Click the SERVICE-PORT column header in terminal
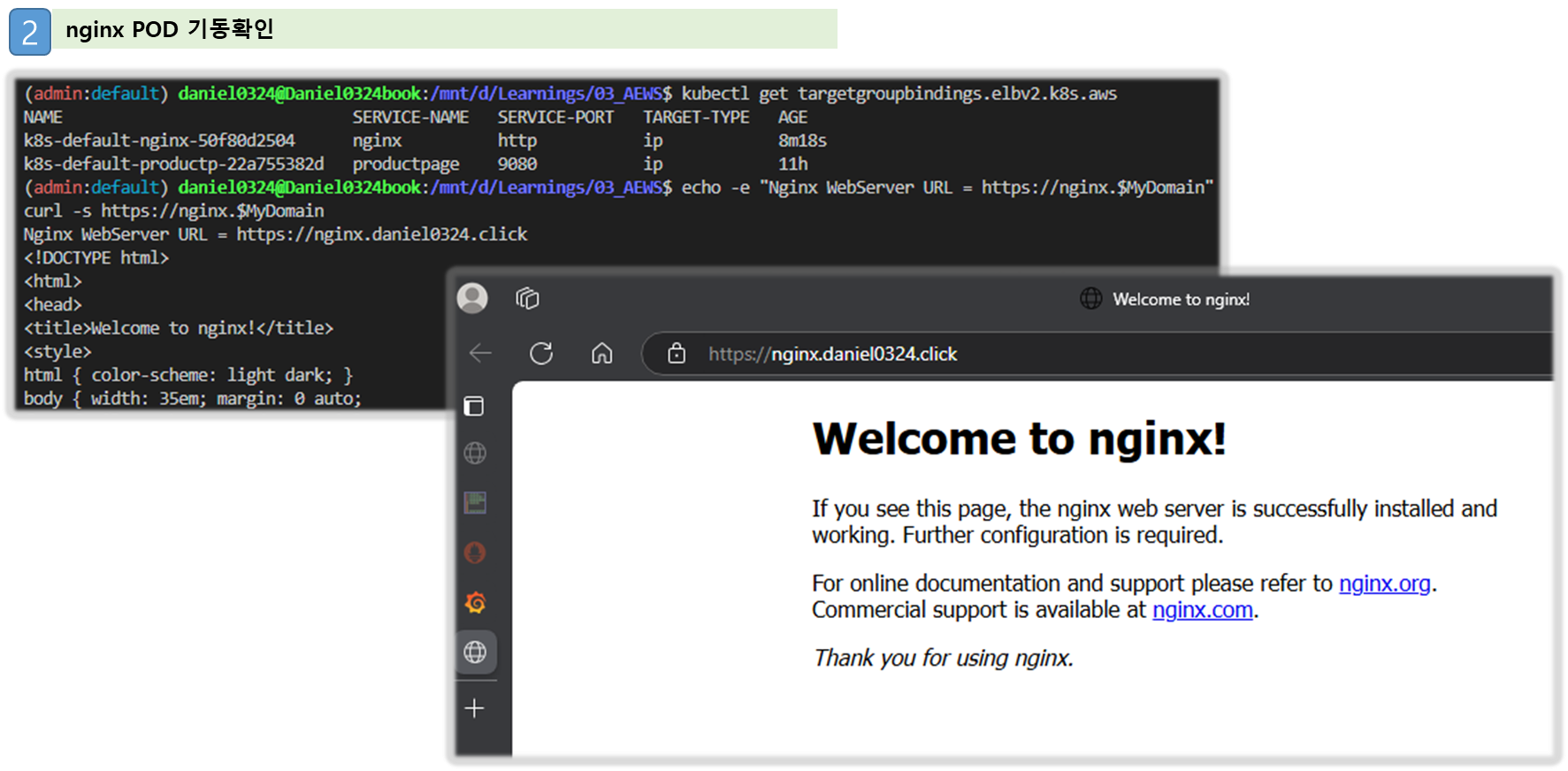 (x=555, y=117)
